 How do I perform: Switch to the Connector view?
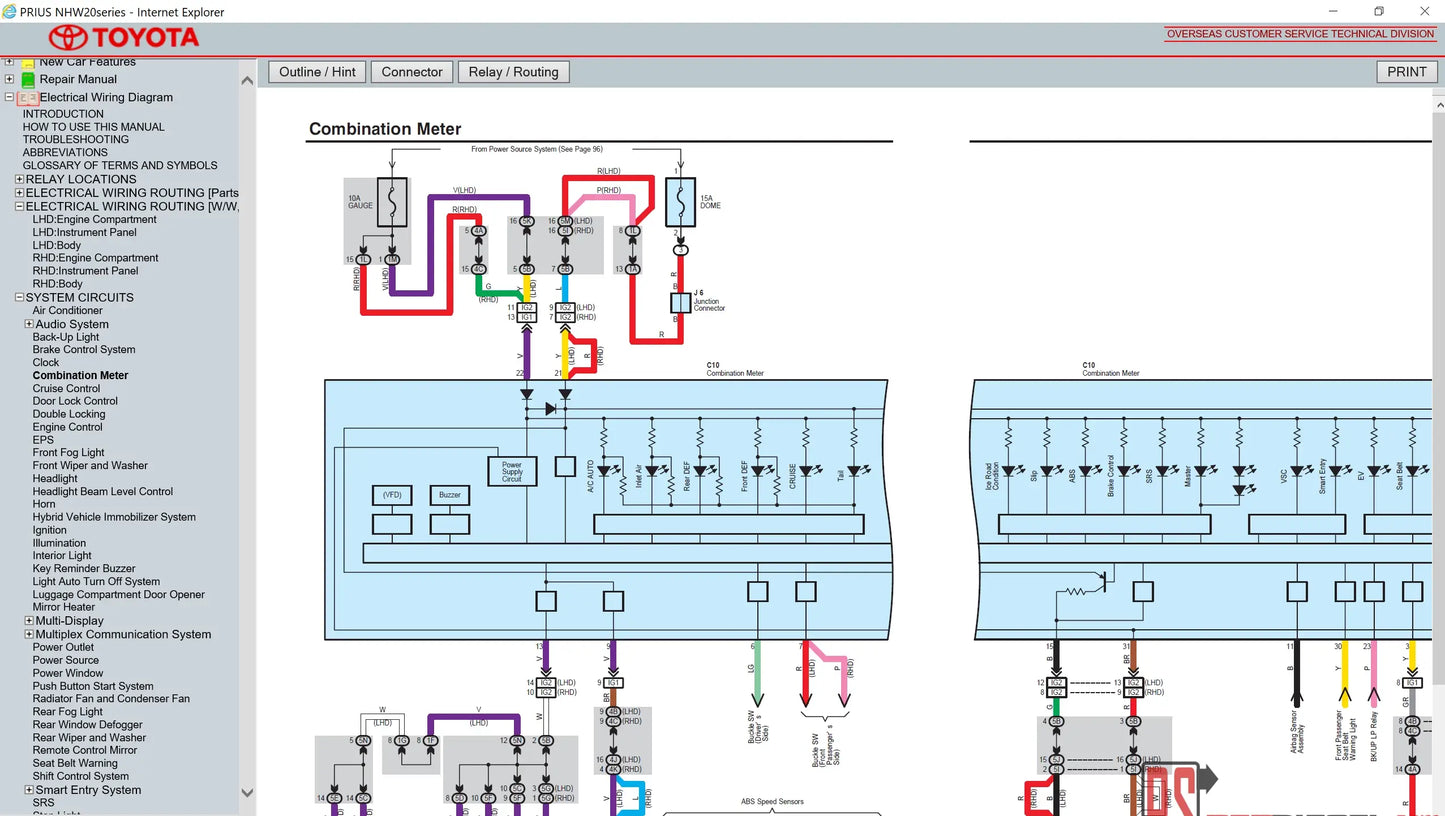412,72
